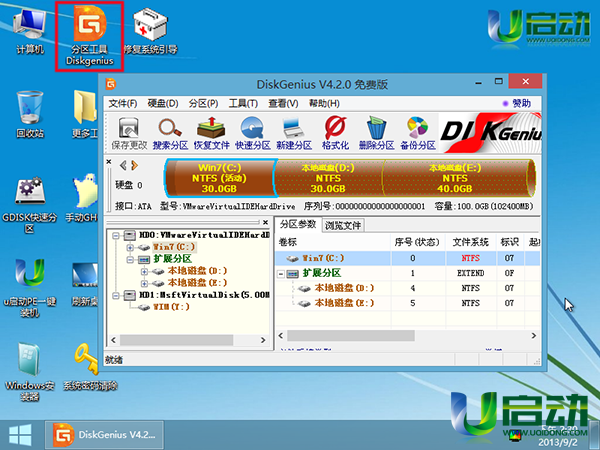This screenshot has width=600, height=450.
Task: Start the 快速分区 quick partition tool
Action: click(253, 134)
